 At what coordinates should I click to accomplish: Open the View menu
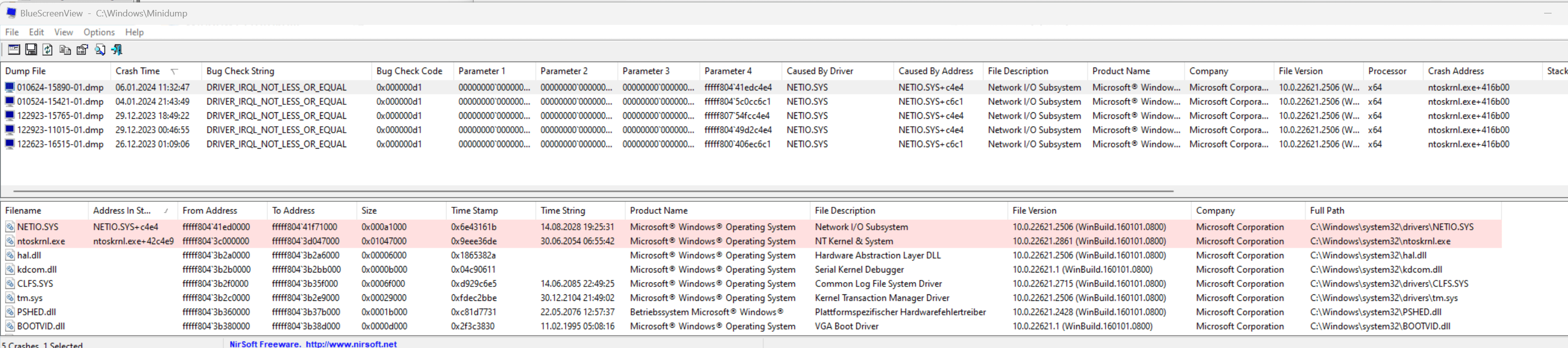pyautogui.click(x=63, y=32)
